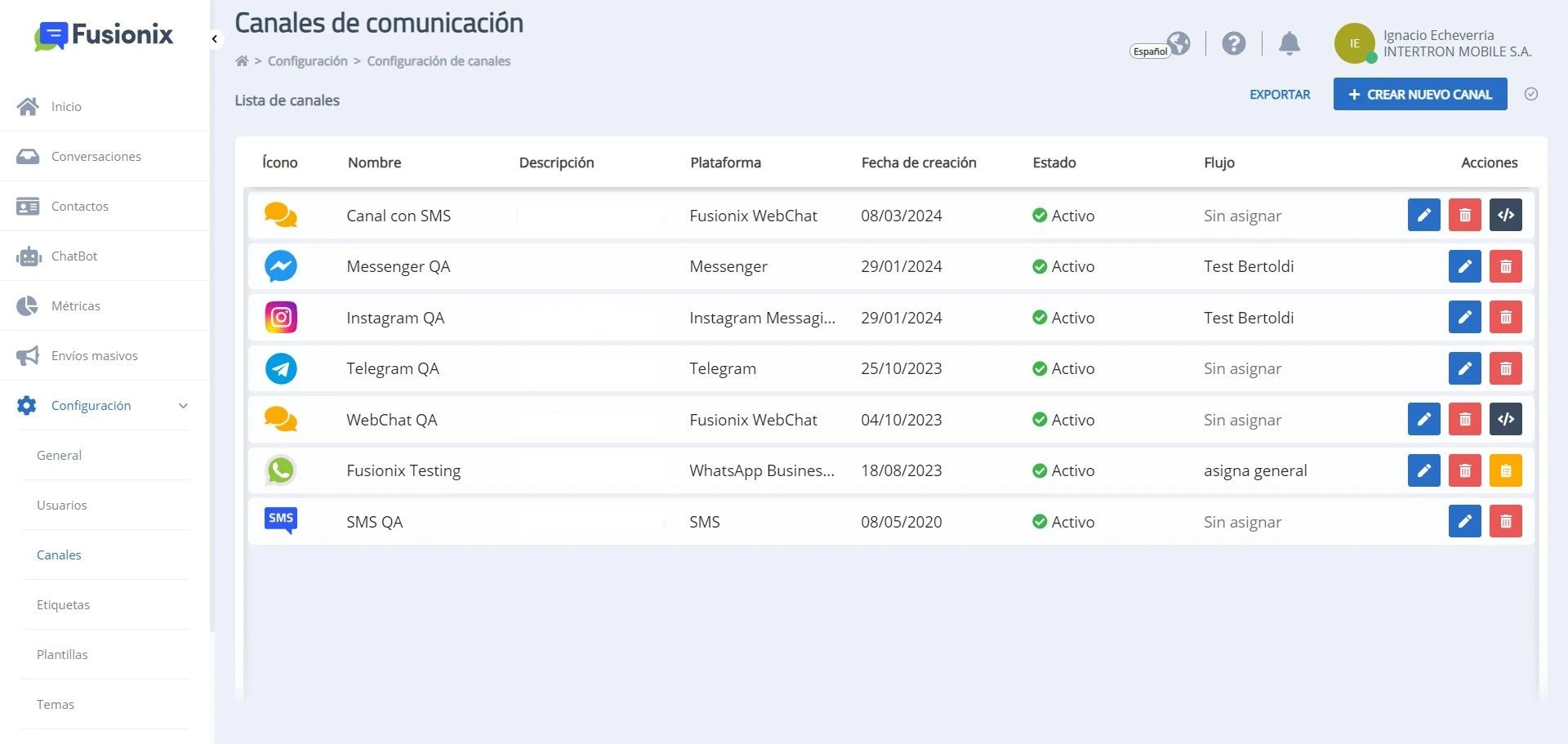Open Ignacio Echeverria user profile avatar
The height and width of the screenshot is (744, 1568).
[1354, 43]
